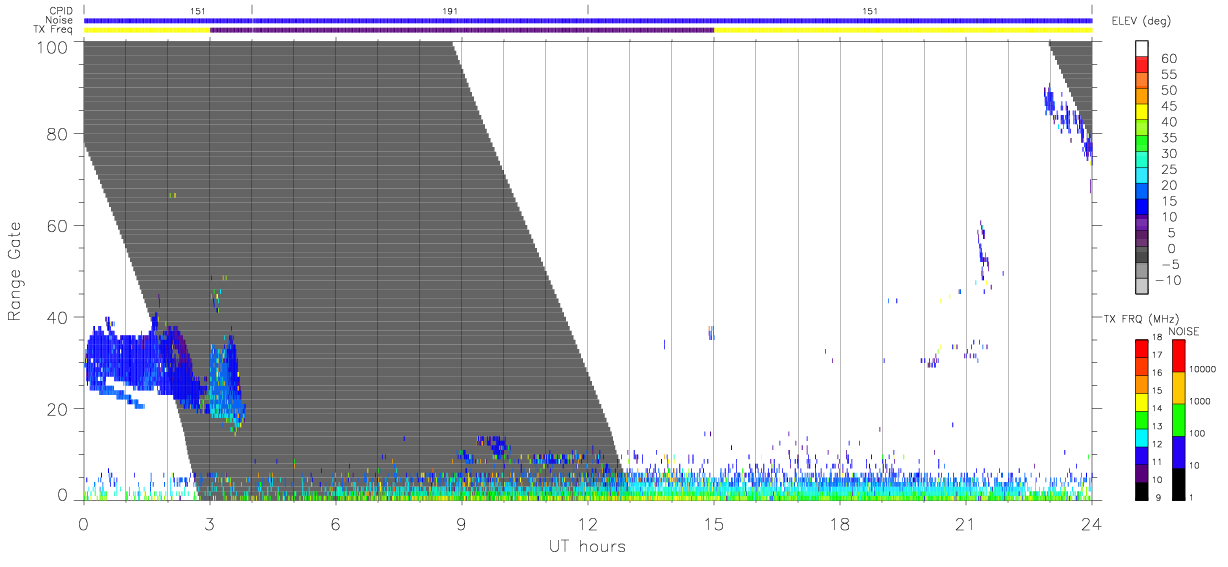Click Range Gate tick label 40

tap(57, 317)
